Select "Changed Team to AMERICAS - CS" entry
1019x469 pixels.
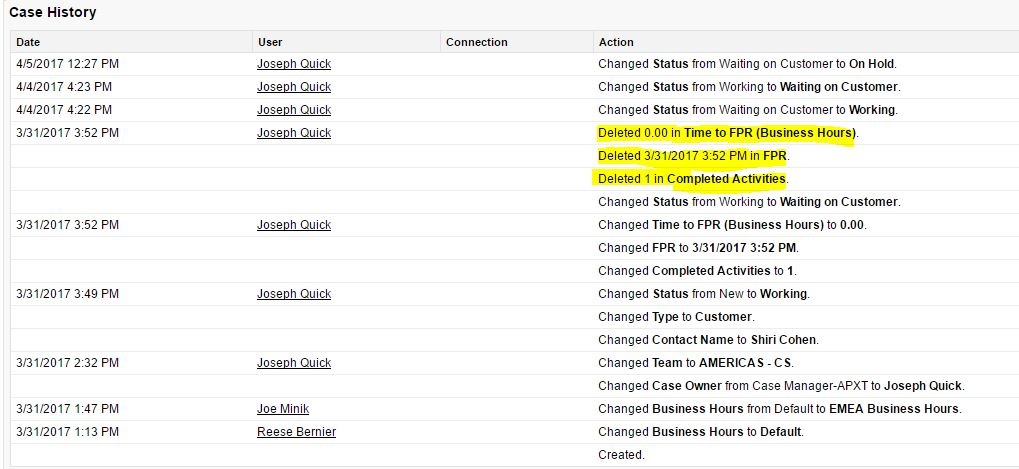tap(697, 363)
